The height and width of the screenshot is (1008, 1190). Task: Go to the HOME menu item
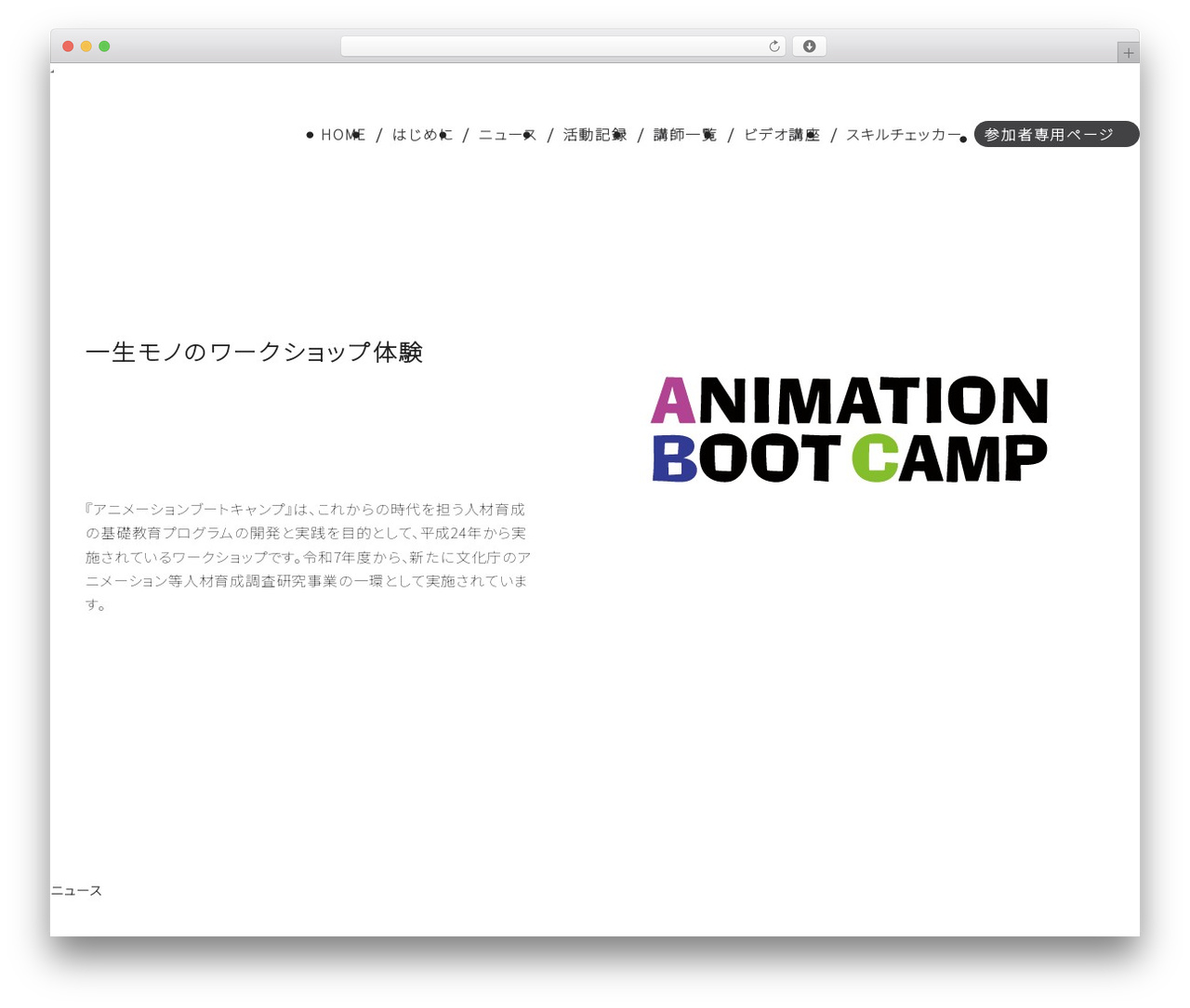pos(343,135)
